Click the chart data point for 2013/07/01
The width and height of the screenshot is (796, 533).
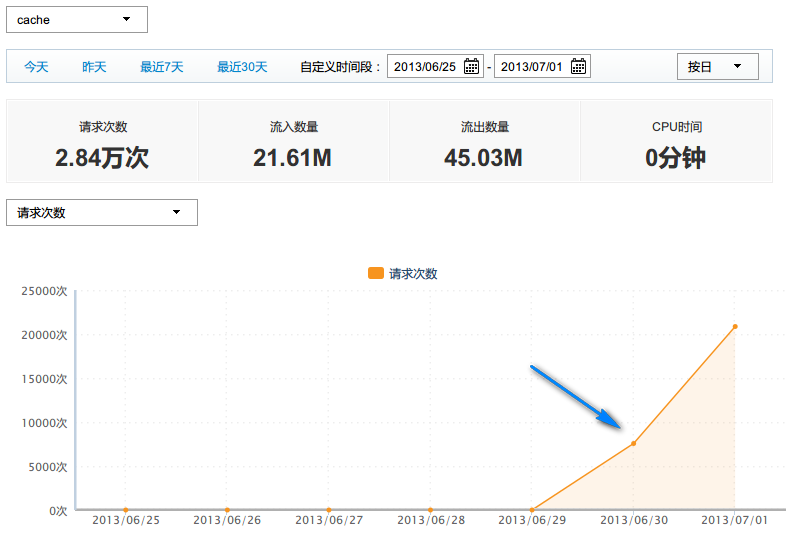[735, 326]
